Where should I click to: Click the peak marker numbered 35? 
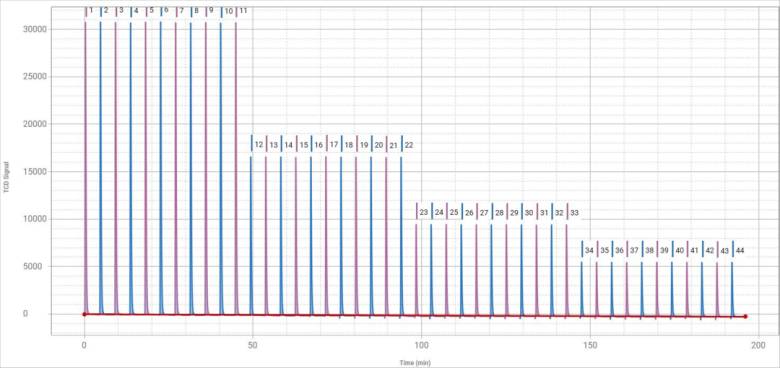tap(603, 250)
